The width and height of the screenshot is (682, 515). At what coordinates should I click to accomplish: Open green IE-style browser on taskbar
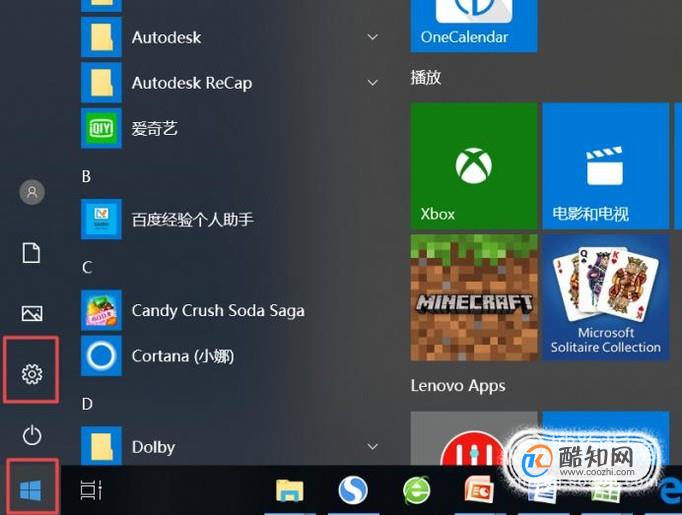click(416, 490)
